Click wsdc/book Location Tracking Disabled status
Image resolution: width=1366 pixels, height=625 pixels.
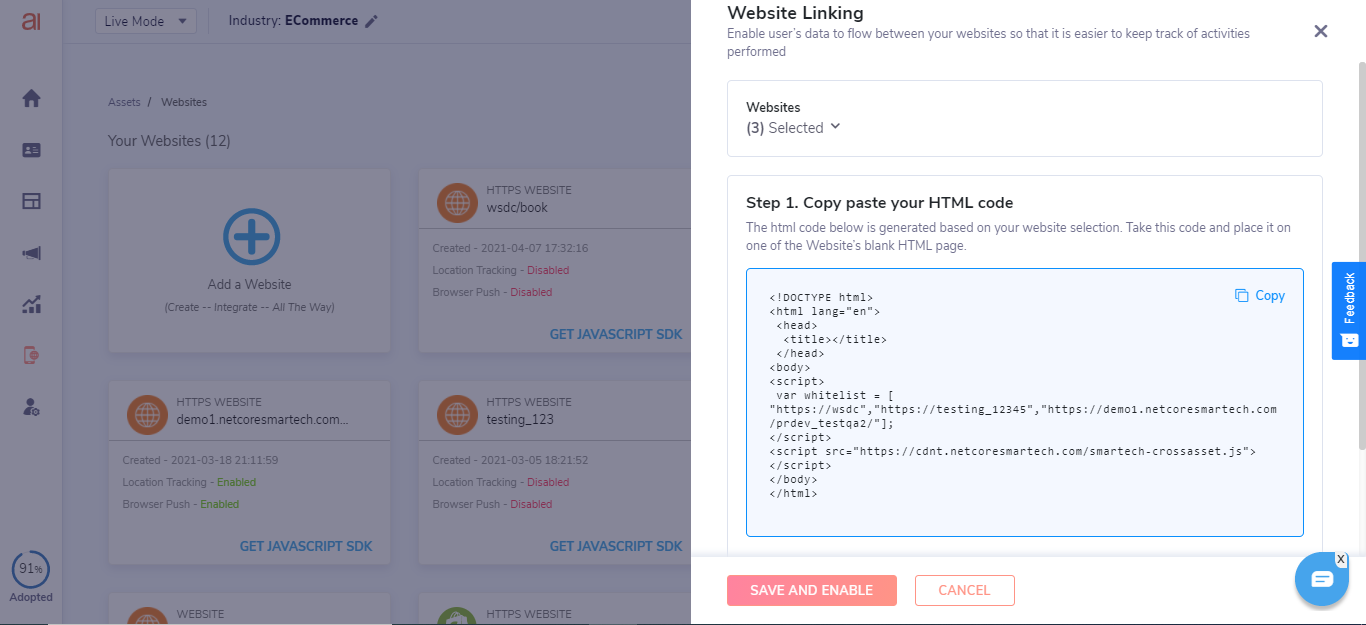click(547, 270)
